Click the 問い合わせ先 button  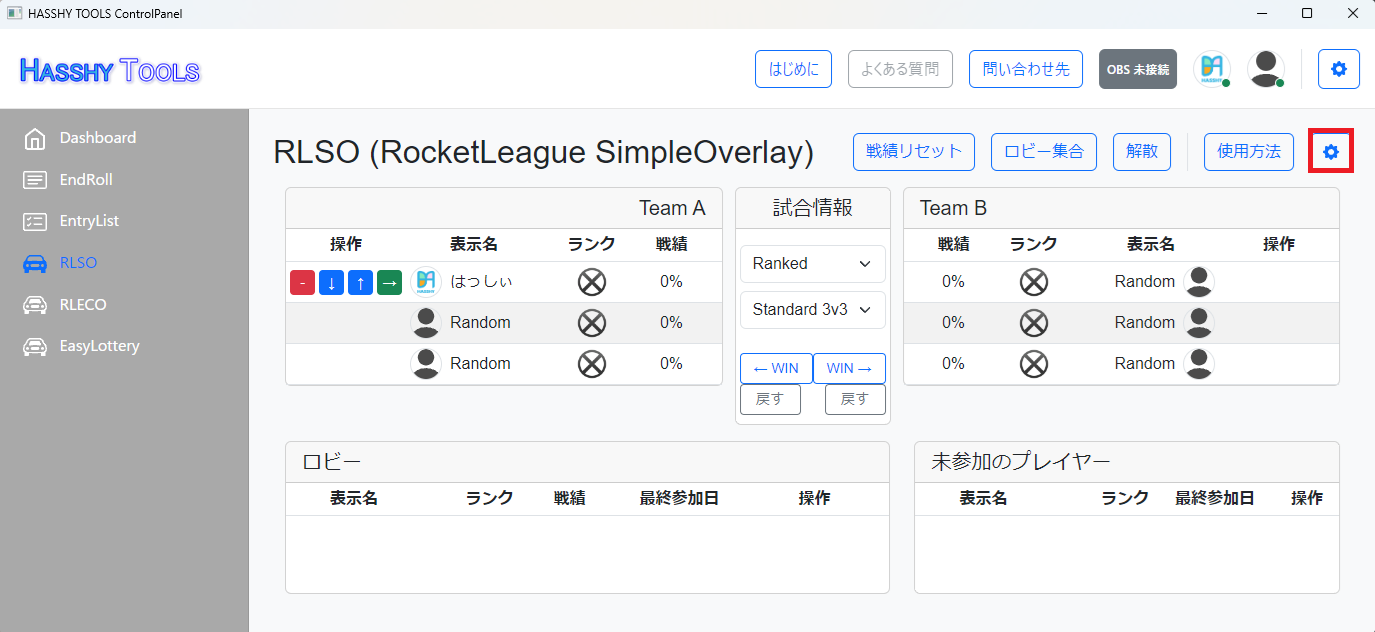(1026, 69)
